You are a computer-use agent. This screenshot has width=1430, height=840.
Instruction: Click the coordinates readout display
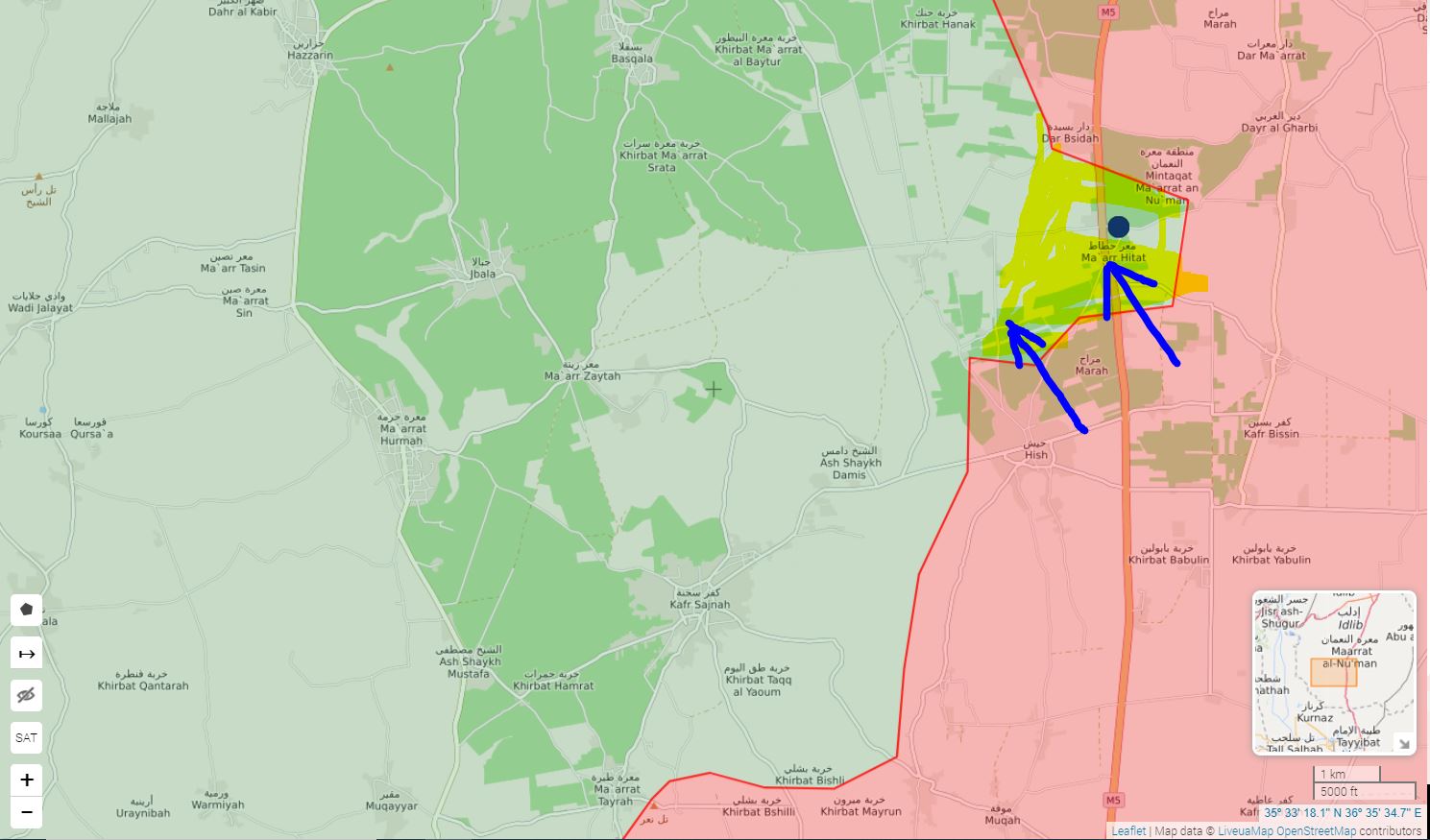point(1342,813)
